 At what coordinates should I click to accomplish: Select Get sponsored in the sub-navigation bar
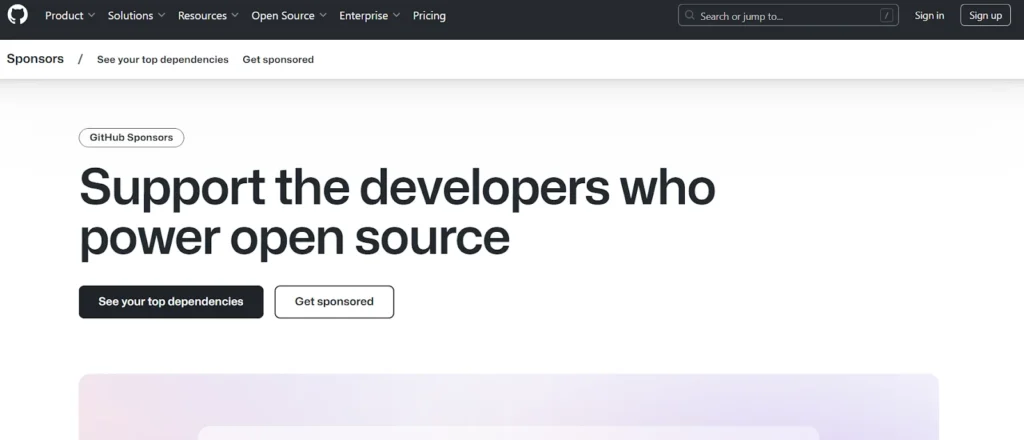278,60
